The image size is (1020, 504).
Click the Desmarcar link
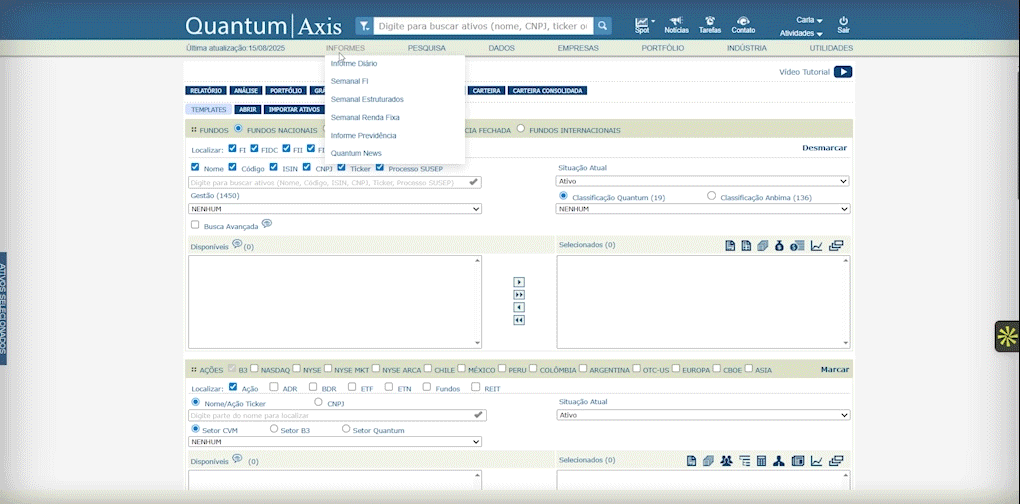pos(824,148)
